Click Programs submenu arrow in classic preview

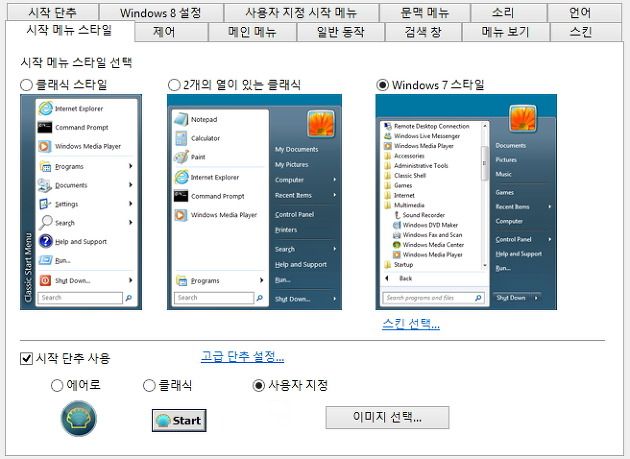(131, 166)
